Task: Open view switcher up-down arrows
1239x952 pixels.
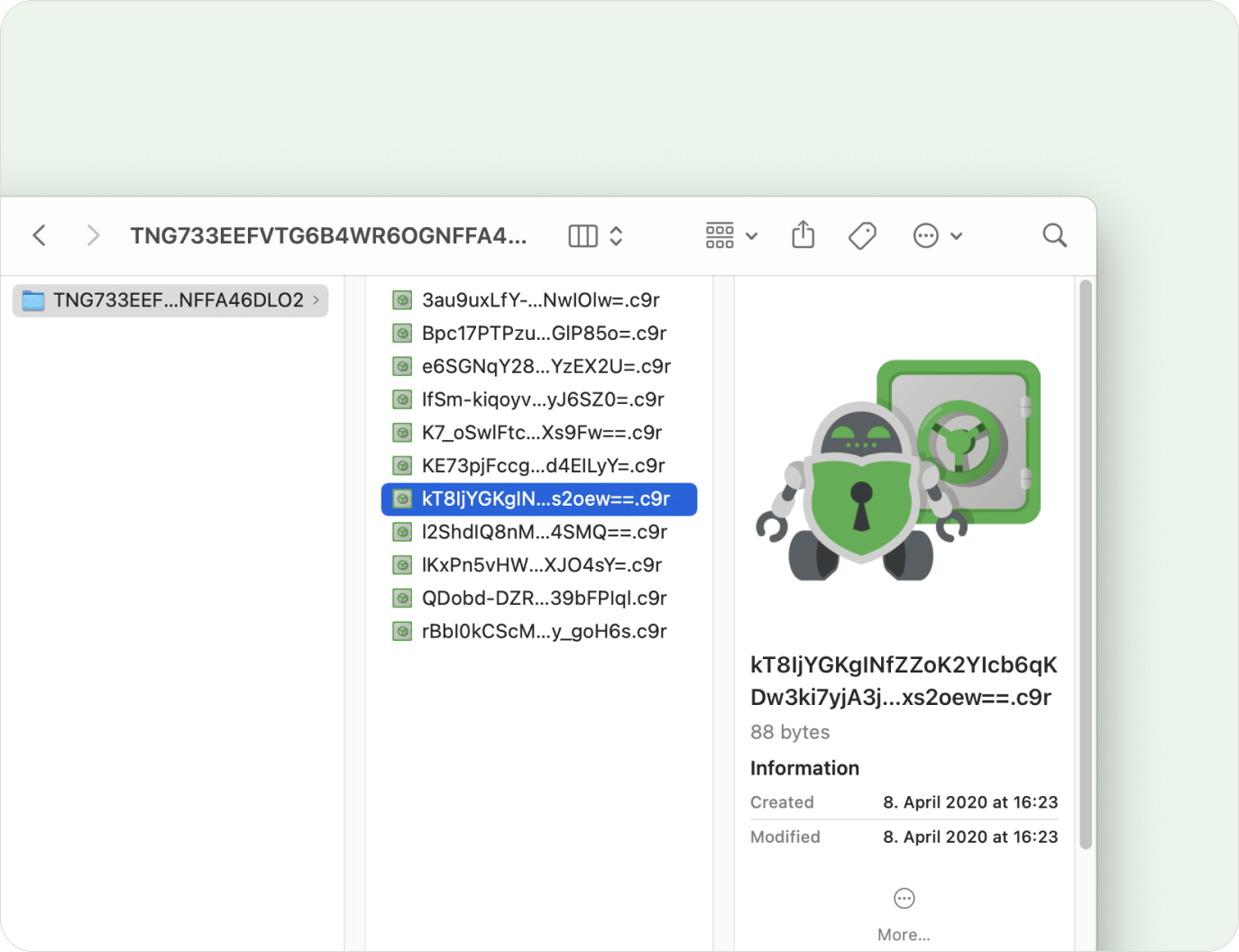Action: [616, 236]
